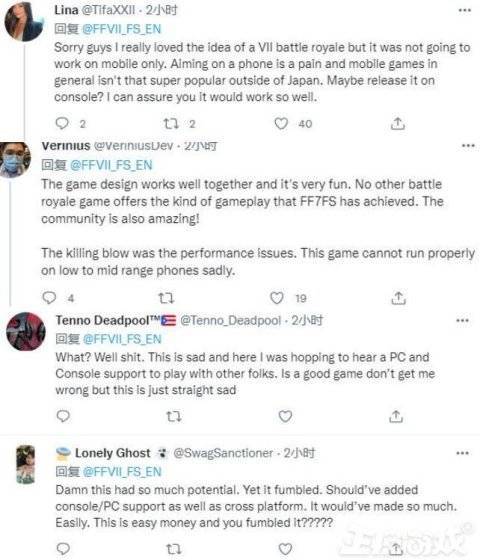Share Lina's tweet
480x560 pixels.
tap(398, 124)
